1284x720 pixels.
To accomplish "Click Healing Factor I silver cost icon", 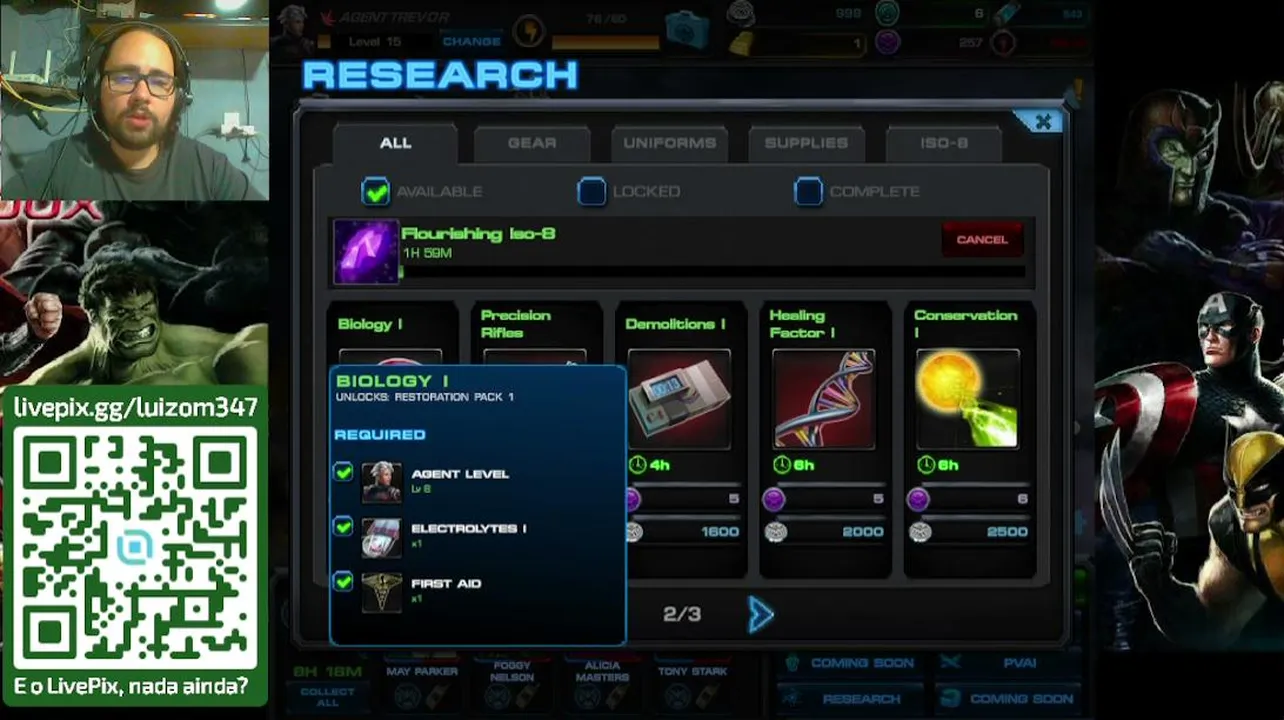I will tap(775, 532).
